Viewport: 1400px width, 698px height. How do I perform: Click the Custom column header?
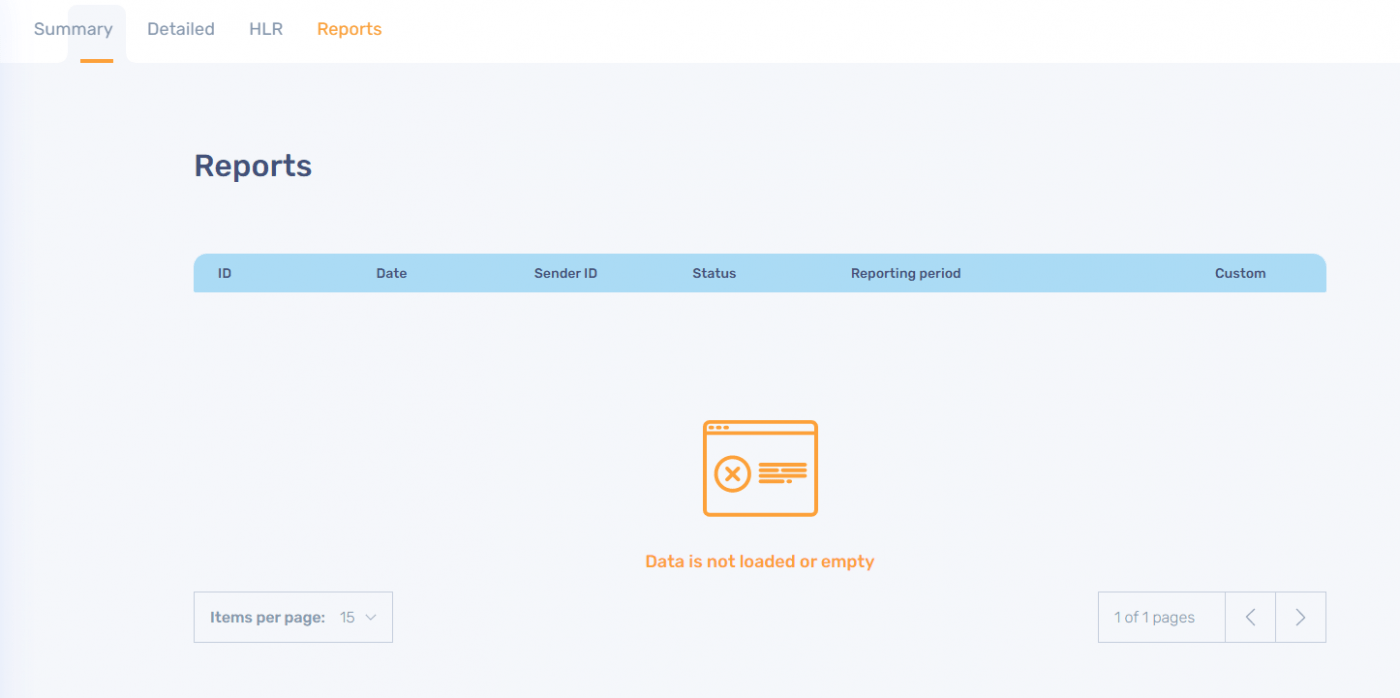point(1240,273)
